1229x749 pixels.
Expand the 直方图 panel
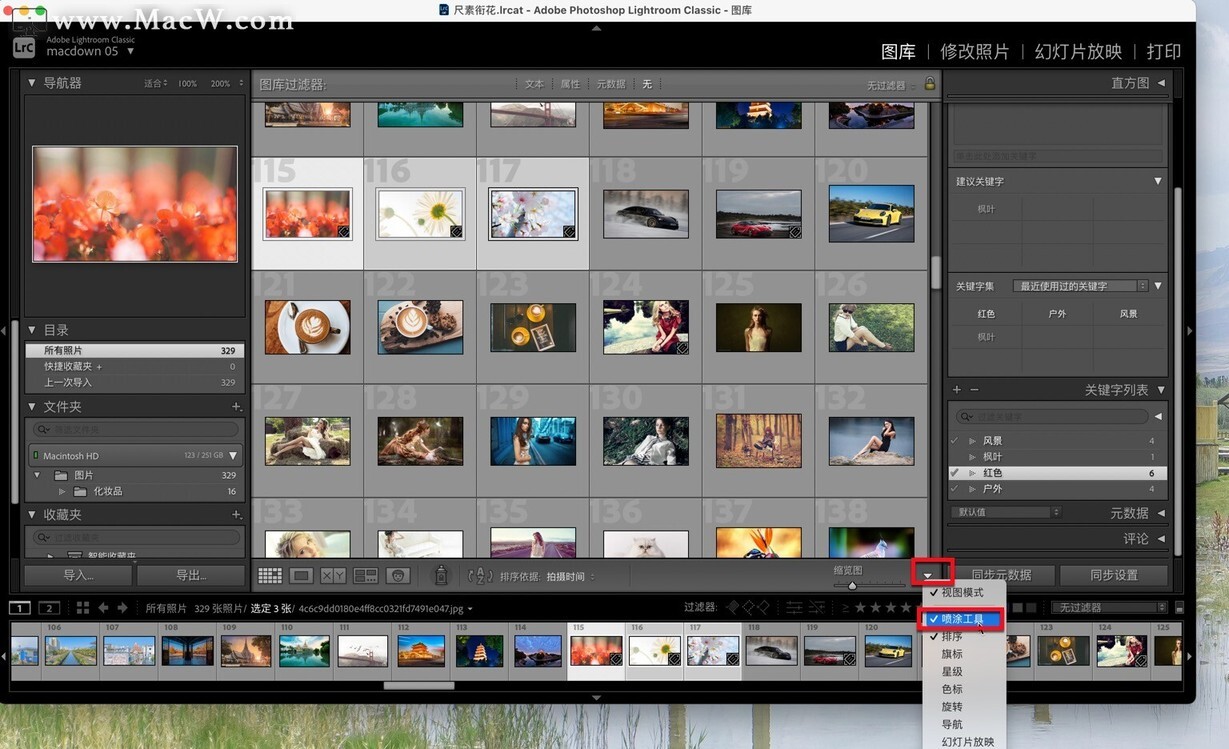[1162, 83]
